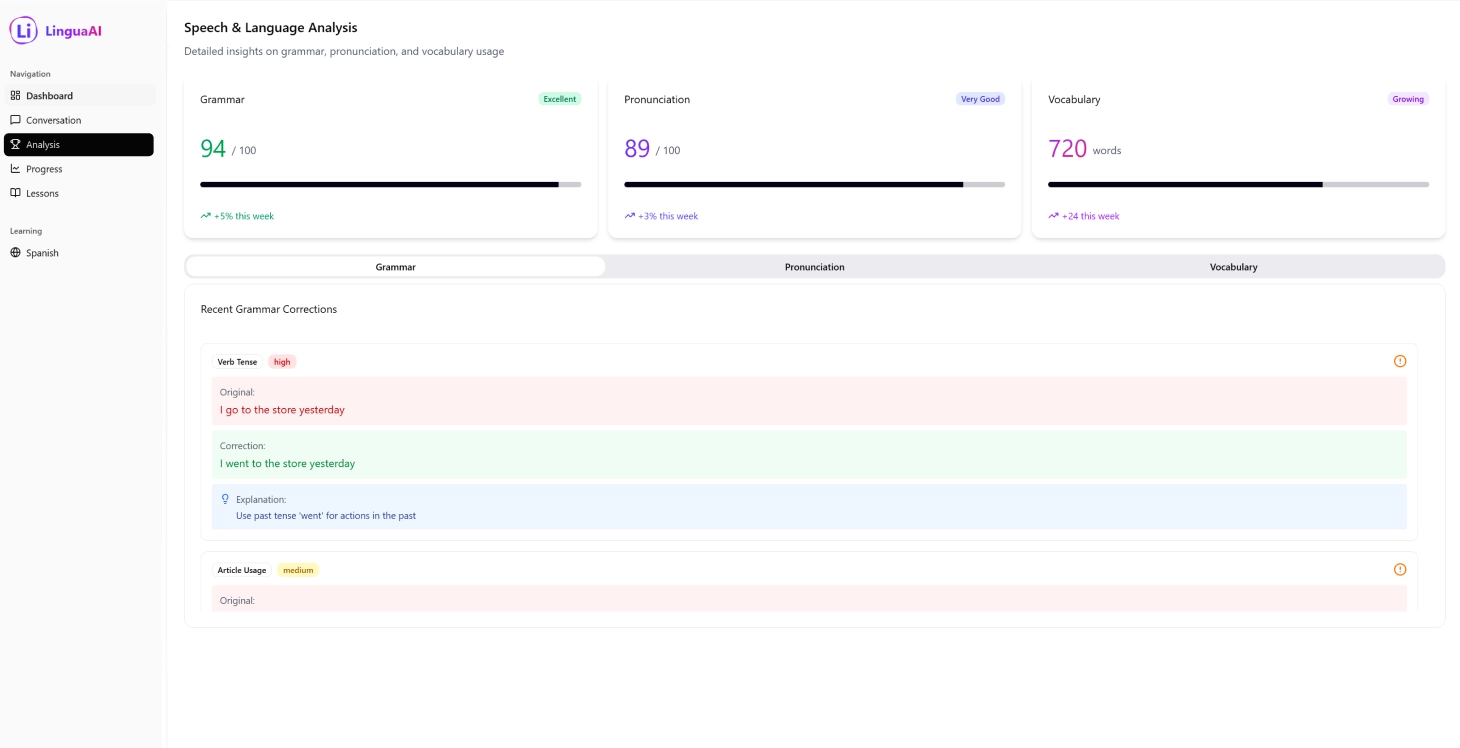
Task: Open the Vocabulary tab
Action: [x=1233, y=267]
